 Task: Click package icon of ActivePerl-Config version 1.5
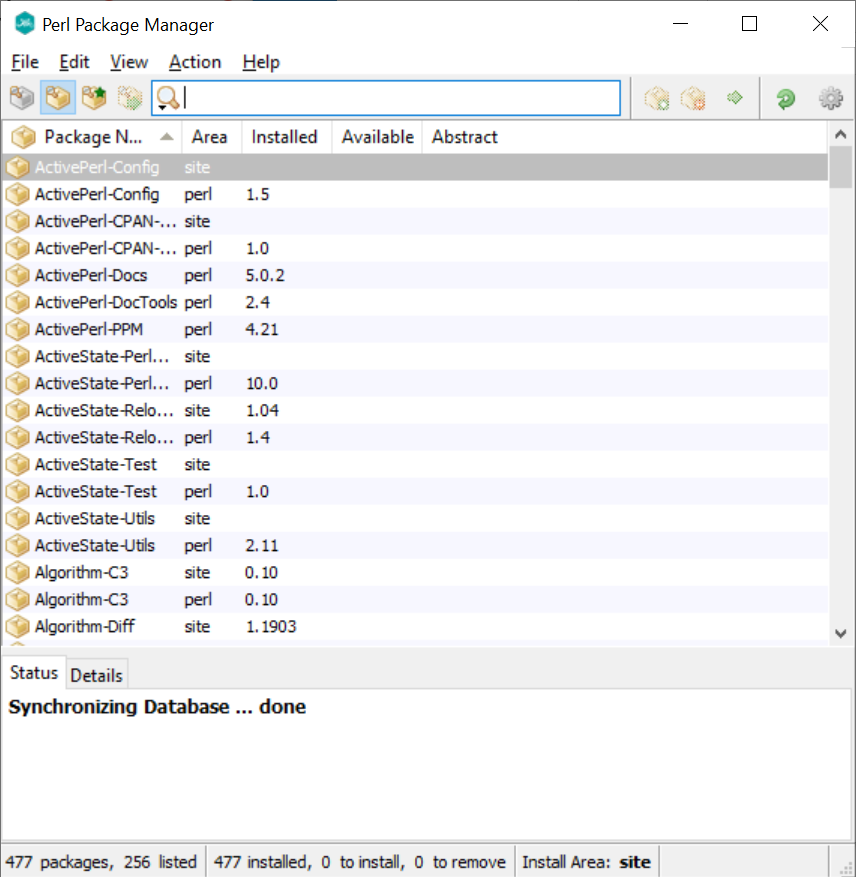tap(17, 194)
